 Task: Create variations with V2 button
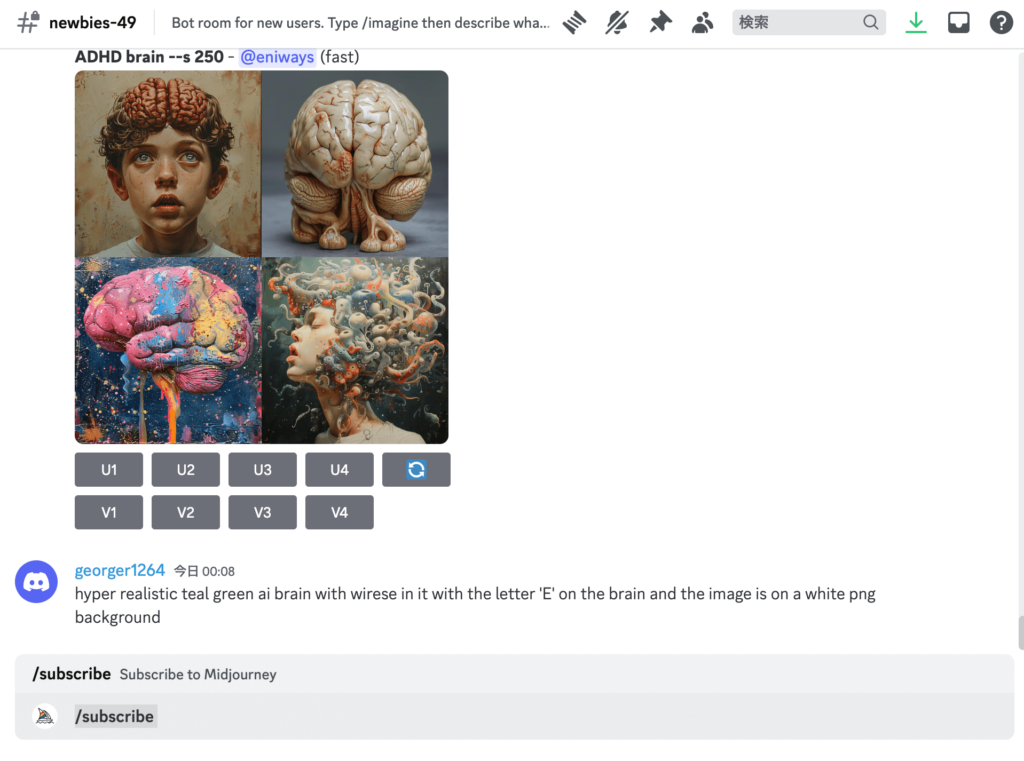[185, 512]
